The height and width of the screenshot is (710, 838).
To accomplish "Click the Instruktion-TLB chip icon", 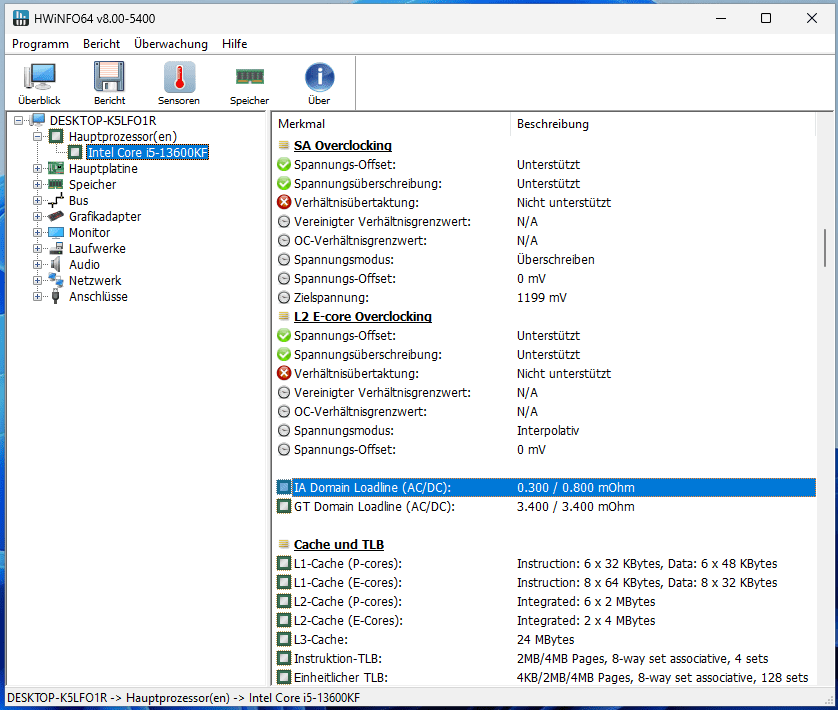I will coord(284,659).
